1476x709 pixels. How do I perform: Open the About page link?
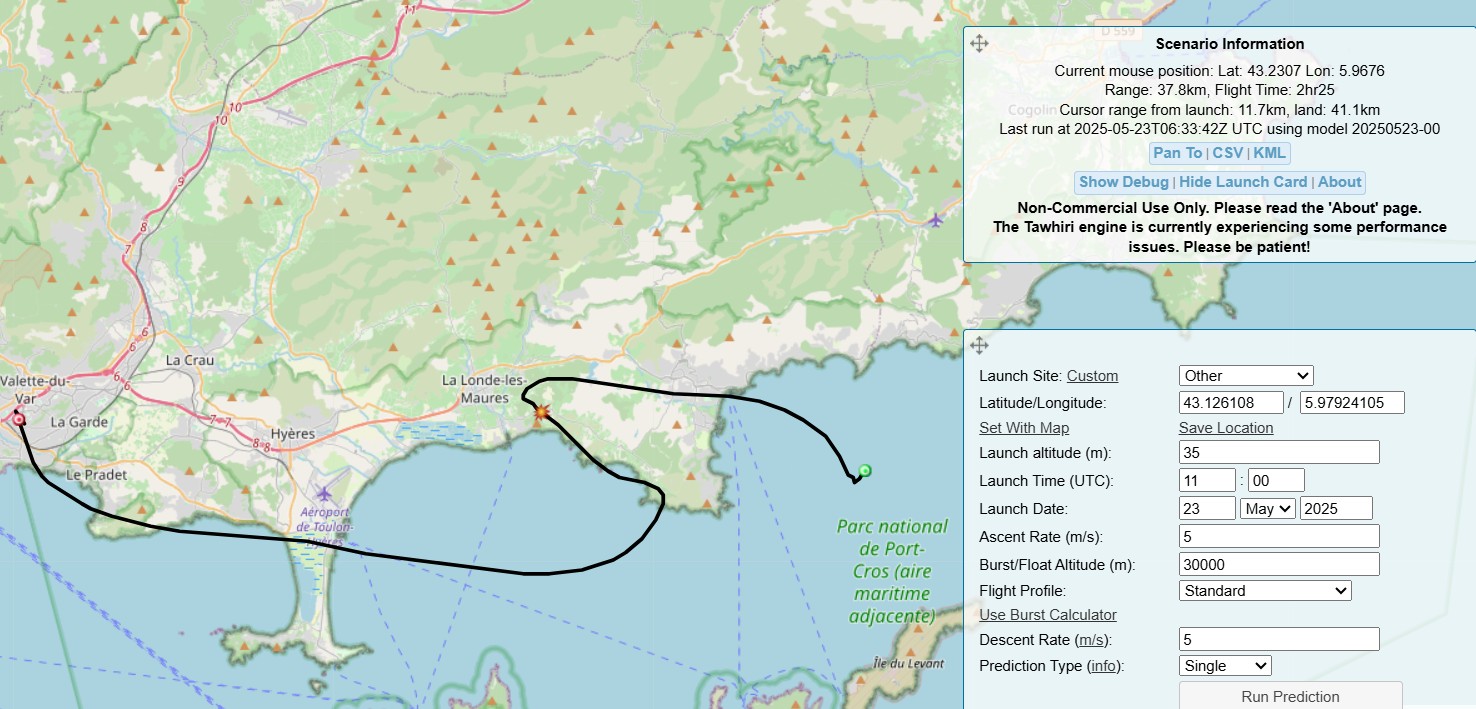(1339, 182)
